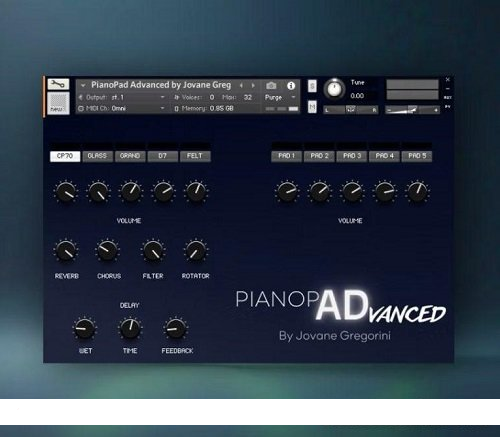Click the CP70 volume knob
Screen dimensions: 500x437
(66, 192)
